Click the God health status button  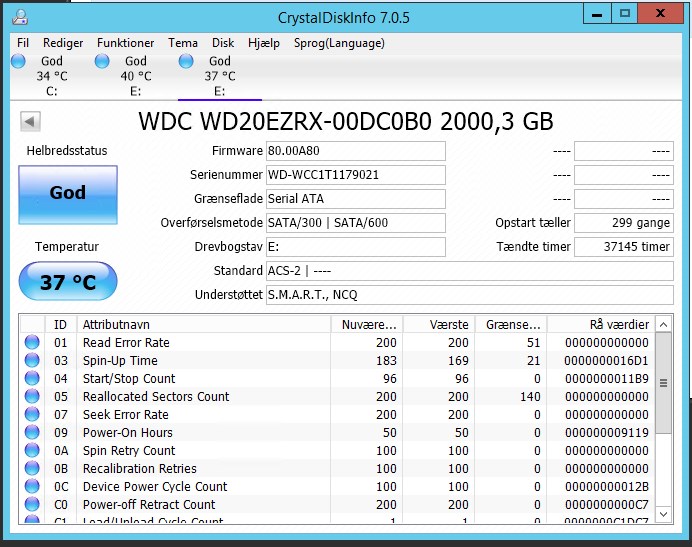pyautogui.click(x=68, y=195)
